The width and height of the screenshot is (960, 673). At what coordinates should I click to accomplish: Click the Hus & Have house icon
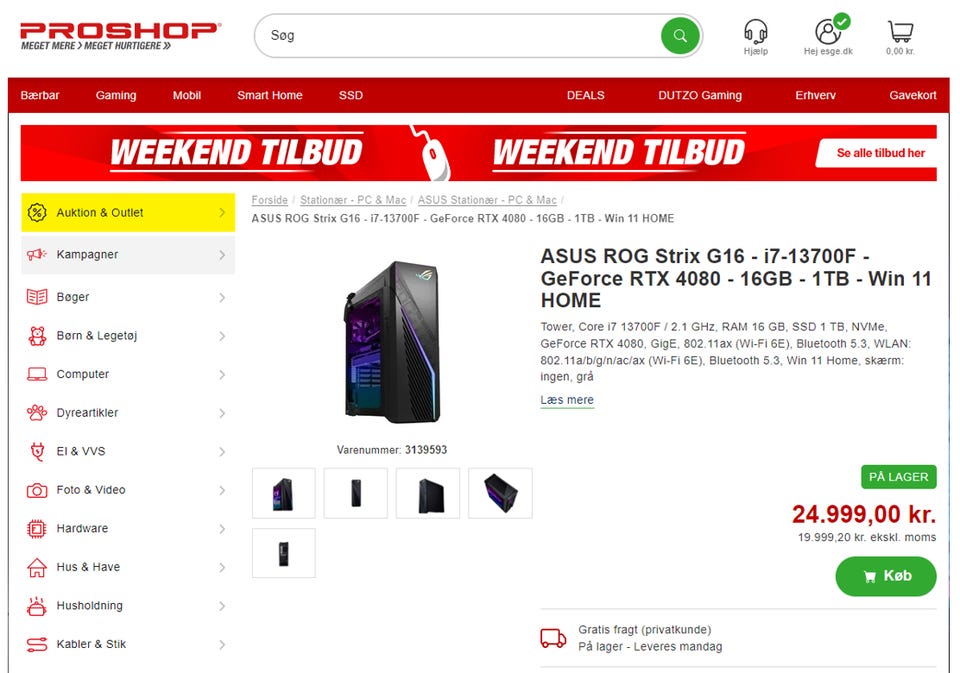point(37,568)
